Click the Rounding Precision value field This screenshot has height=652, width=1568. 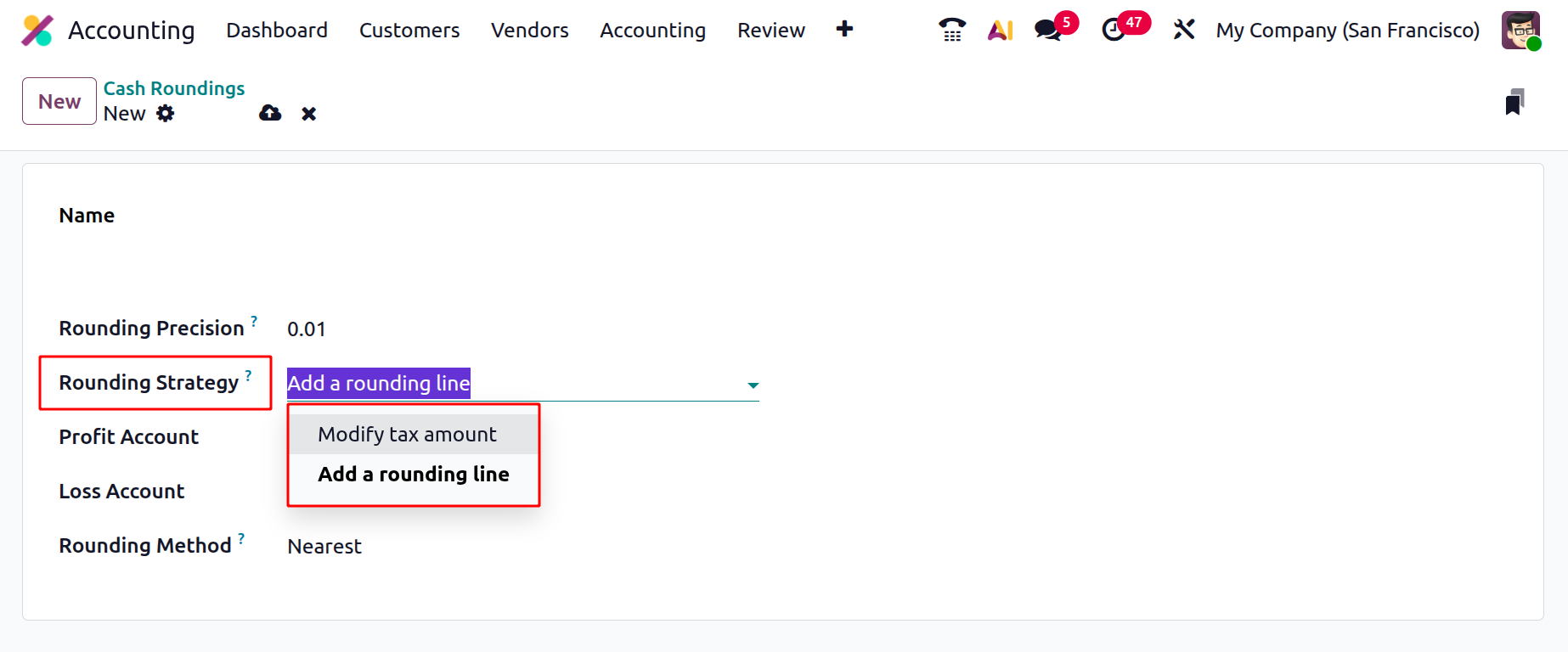(522, 329)
